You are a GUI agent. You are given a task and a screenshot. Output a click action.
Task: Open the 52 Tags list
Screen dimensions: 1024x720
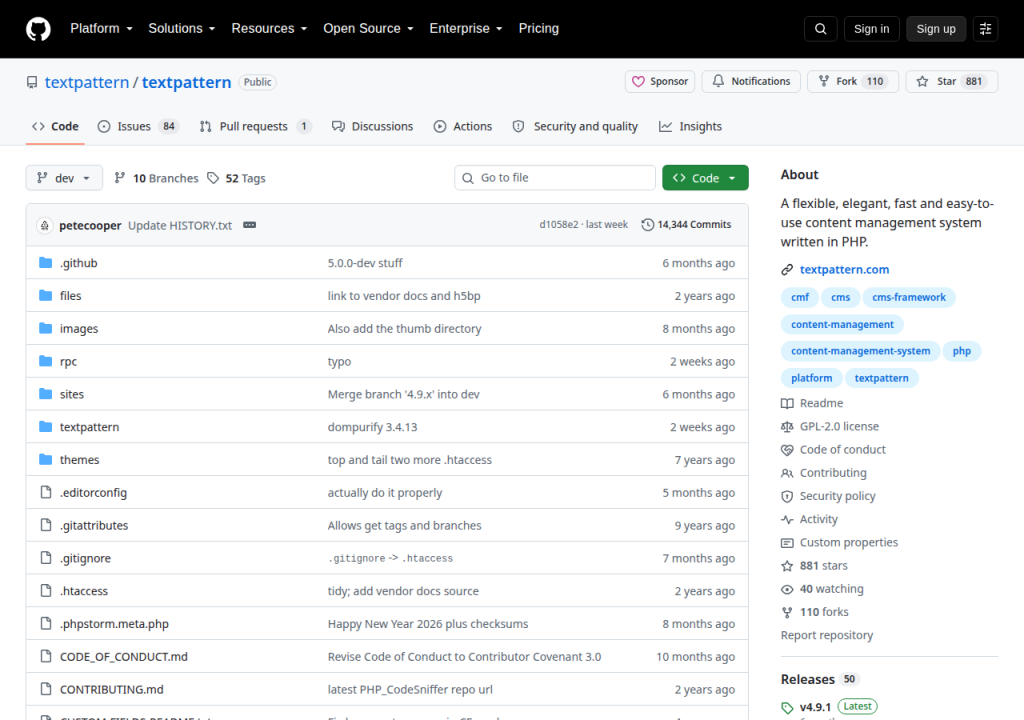tap(236, 178)
